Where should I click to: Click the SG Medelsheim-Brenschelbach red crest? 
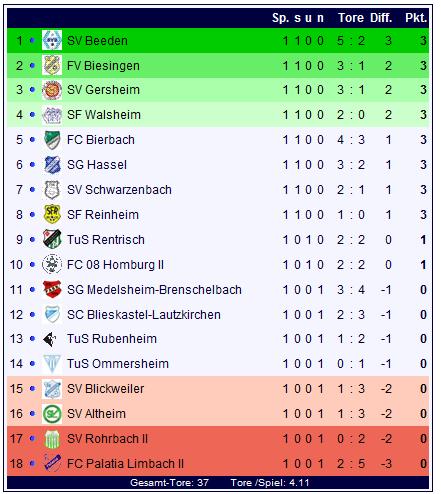(x=52, y=289)
